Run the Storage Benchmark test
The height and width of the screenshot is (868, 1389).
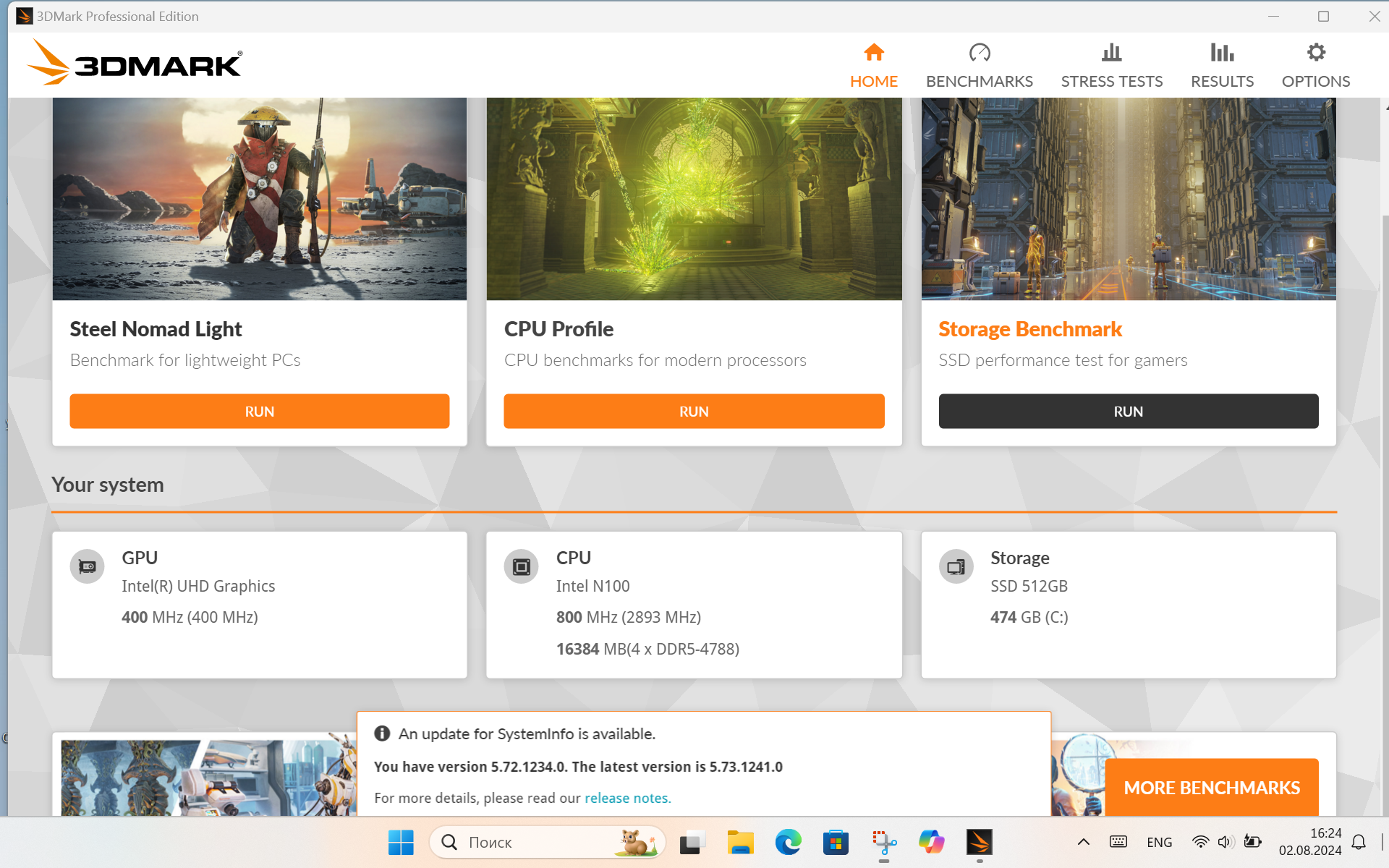pyautogui.click(x=1128, y=411)
